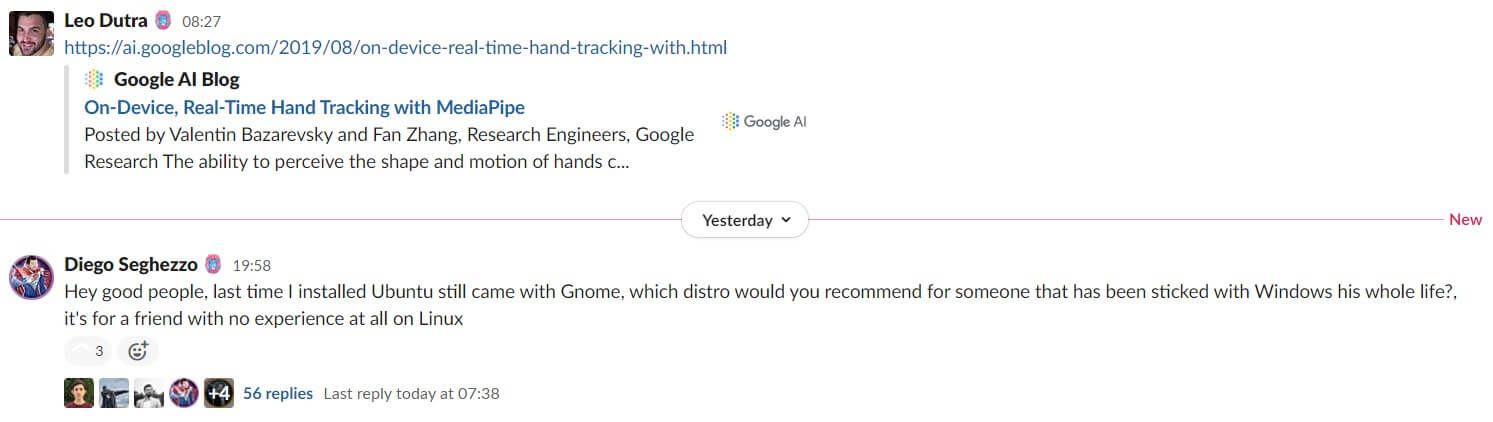The height and width of the screenshot is (422, 1493).
Task: Click the Google AI logo preview image
Action: click(x=764, y=121)
